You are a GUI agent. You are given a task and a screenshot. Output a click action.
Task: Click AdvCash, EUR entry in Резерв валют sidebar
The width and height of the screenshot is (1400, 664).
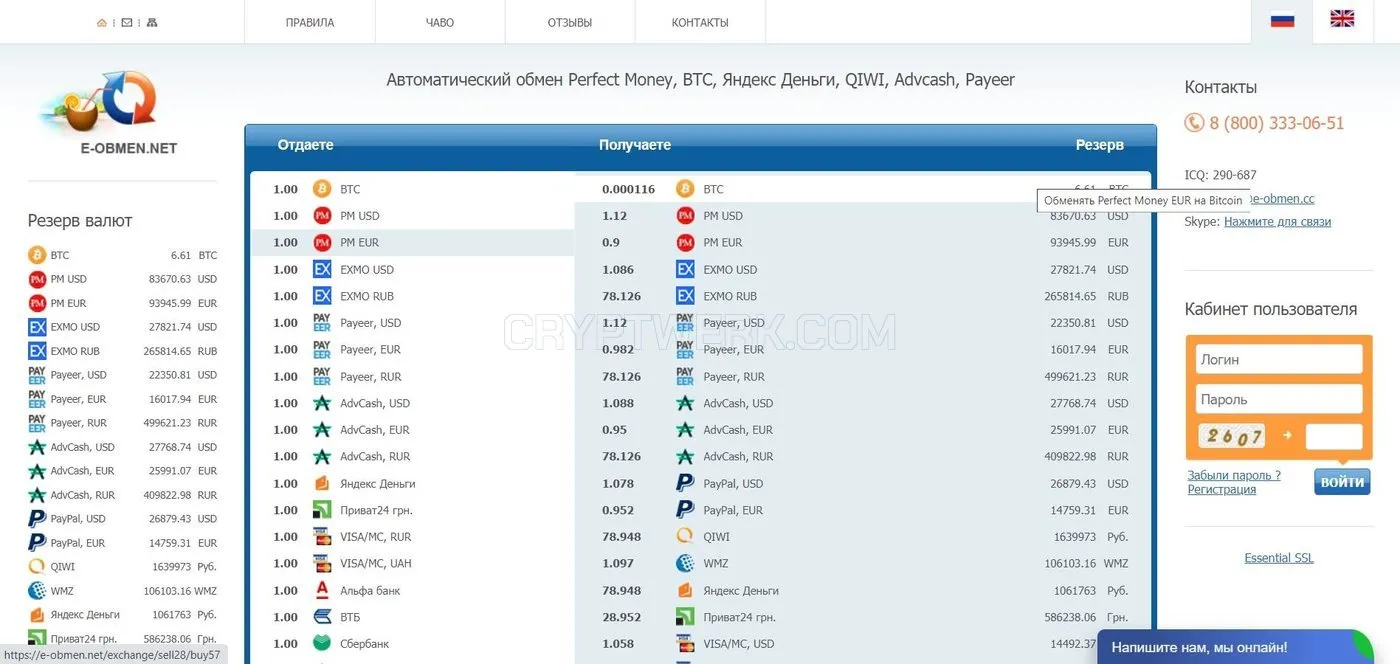point(122,471)
